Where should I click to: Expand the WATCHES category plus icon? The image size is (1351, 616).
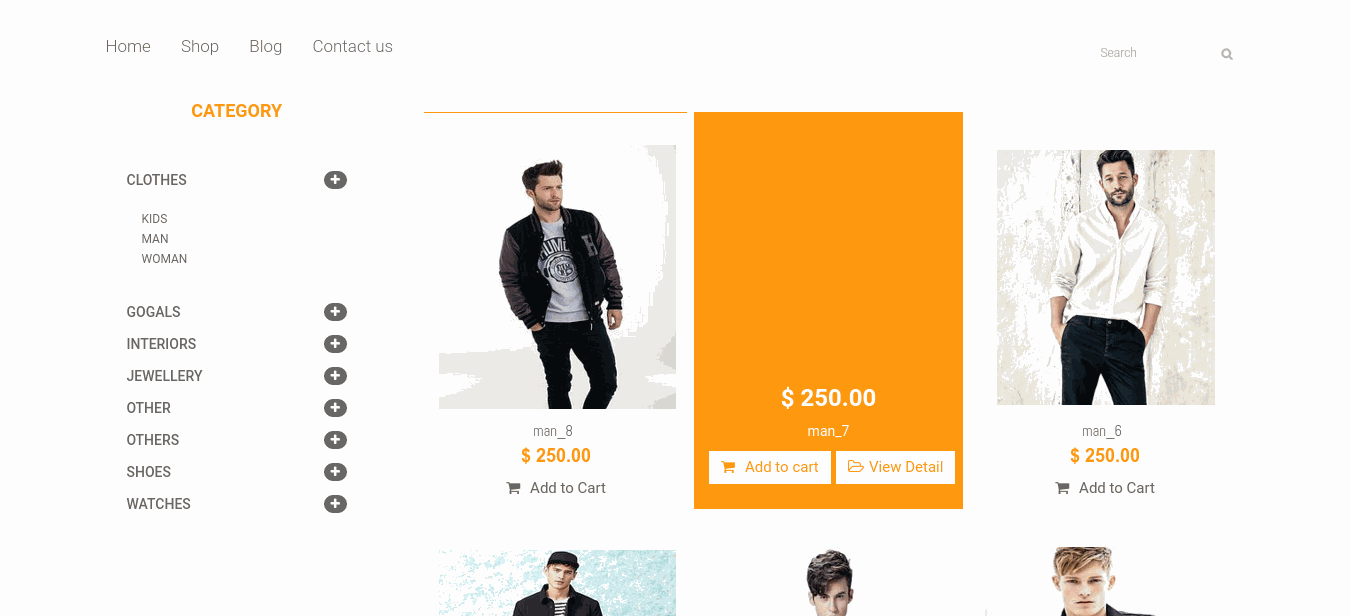335,504
